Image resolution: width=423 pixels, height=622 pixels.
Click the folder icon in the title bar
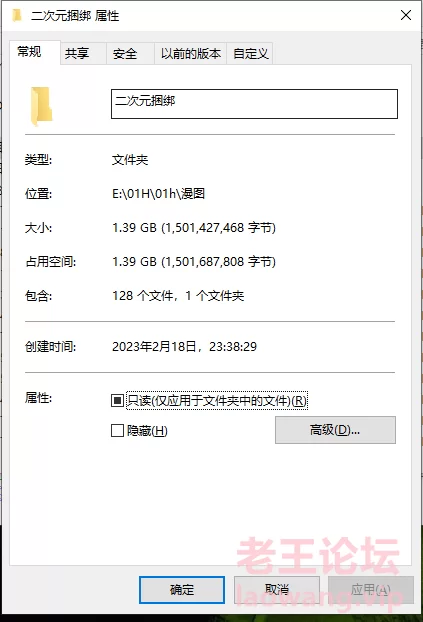(17, 15)
